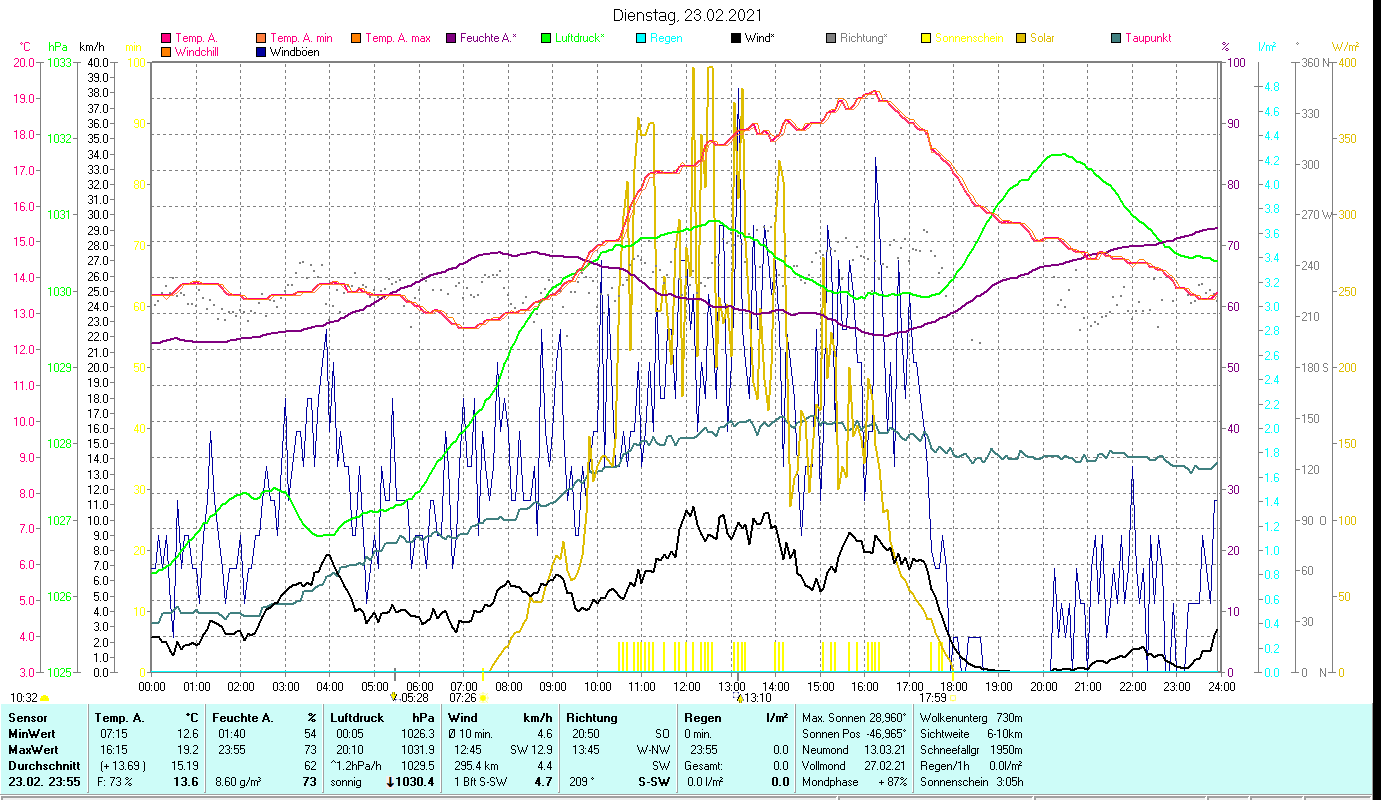1381x800 pixels.
Task: Click the 'Temp. A.' legend label
Action: pos(197,39)
